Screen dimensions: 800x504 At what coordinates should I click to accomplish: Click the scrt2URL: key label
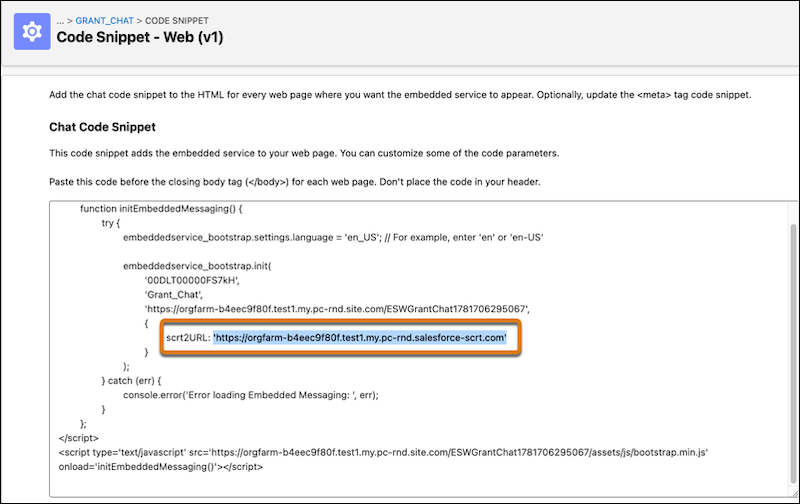click(x=188, y=338)
